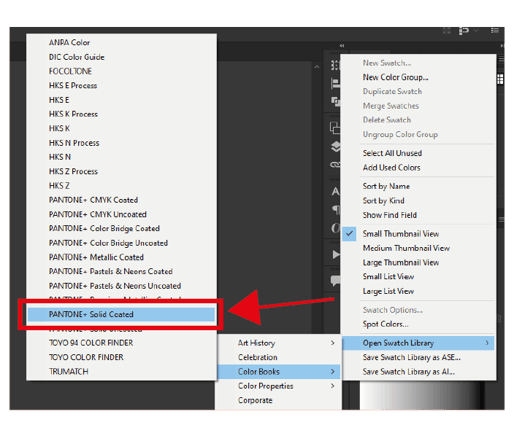Open the Character panel 'A' icon
Viewport: 514px width, 425px height.
[335, 191]
